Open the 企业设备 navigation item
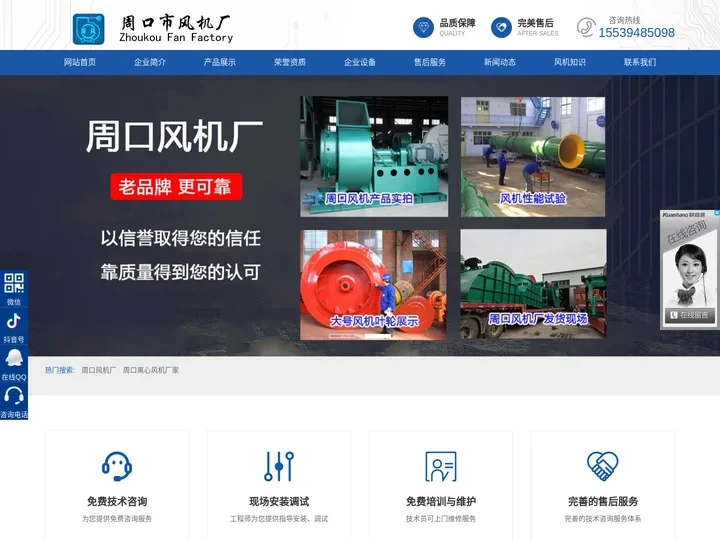 pos(360,62)
